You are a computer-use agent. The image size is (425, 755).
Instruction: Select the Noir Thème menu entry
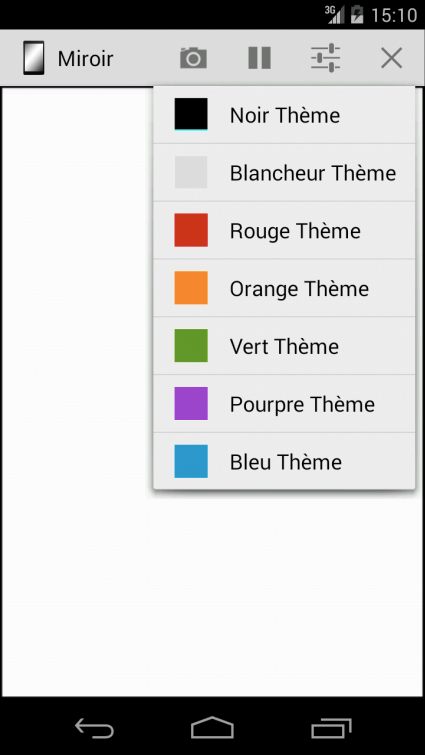284,115
